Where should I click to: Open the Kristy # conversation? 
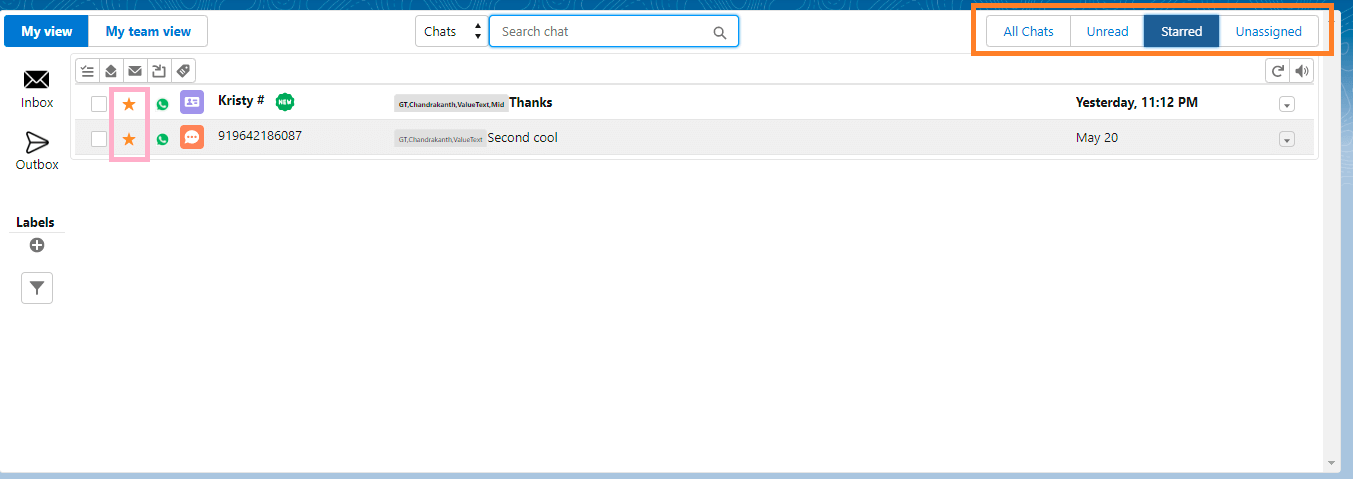tap(241, 100)
